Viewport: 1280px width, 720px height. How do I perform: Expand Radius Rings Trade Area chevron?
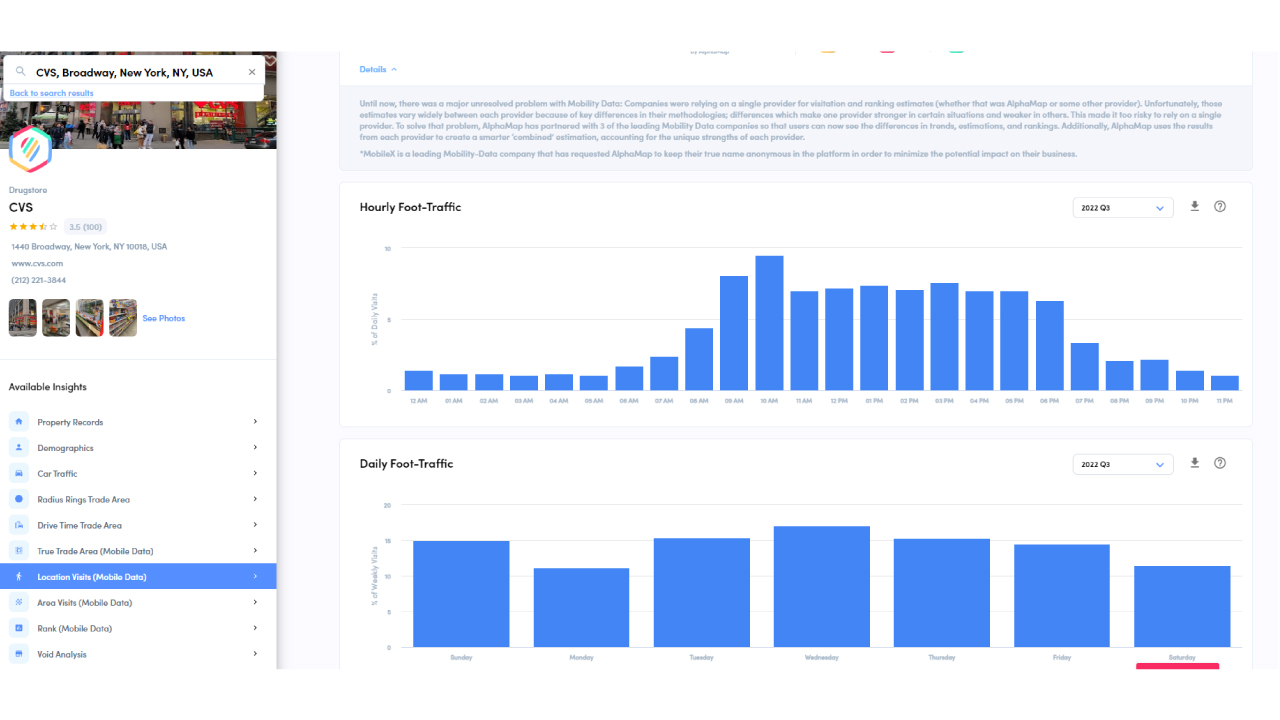pyautogui.click(x=255, y=499)
